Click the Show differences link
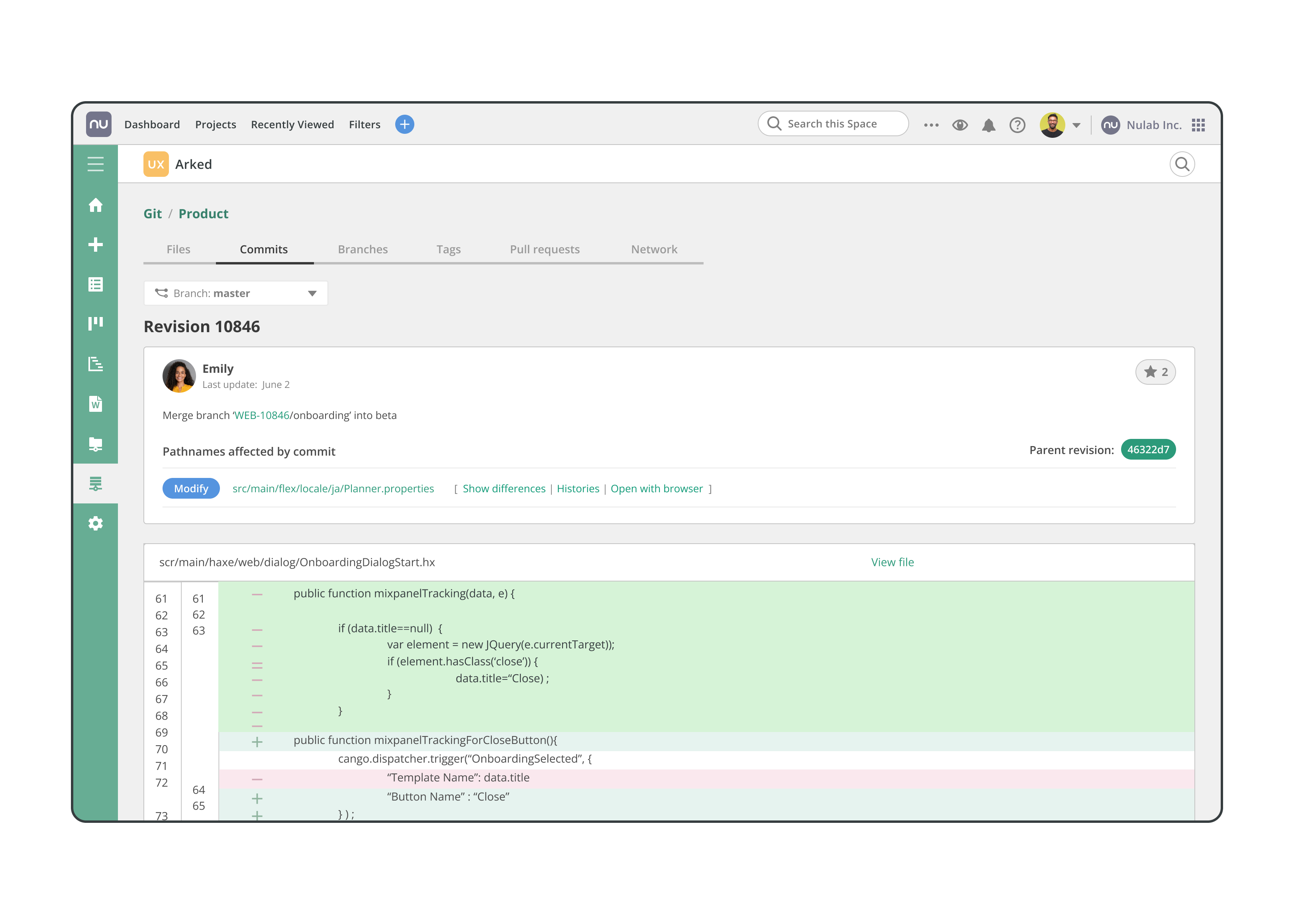The width and height of the screenshot is (1294, 924). pyautogui.click(x=504, y=489)
